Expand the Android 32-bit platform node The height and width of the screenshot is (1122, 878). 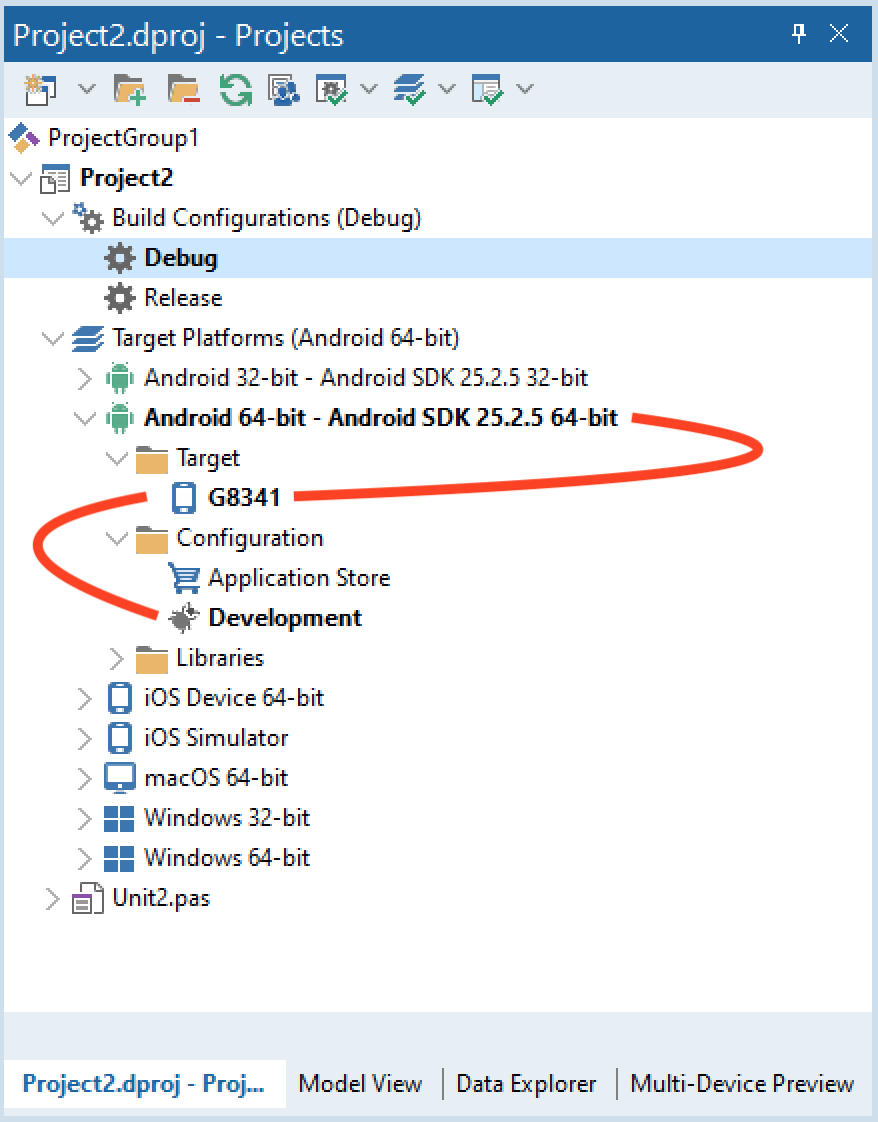[x=85, y=378]
